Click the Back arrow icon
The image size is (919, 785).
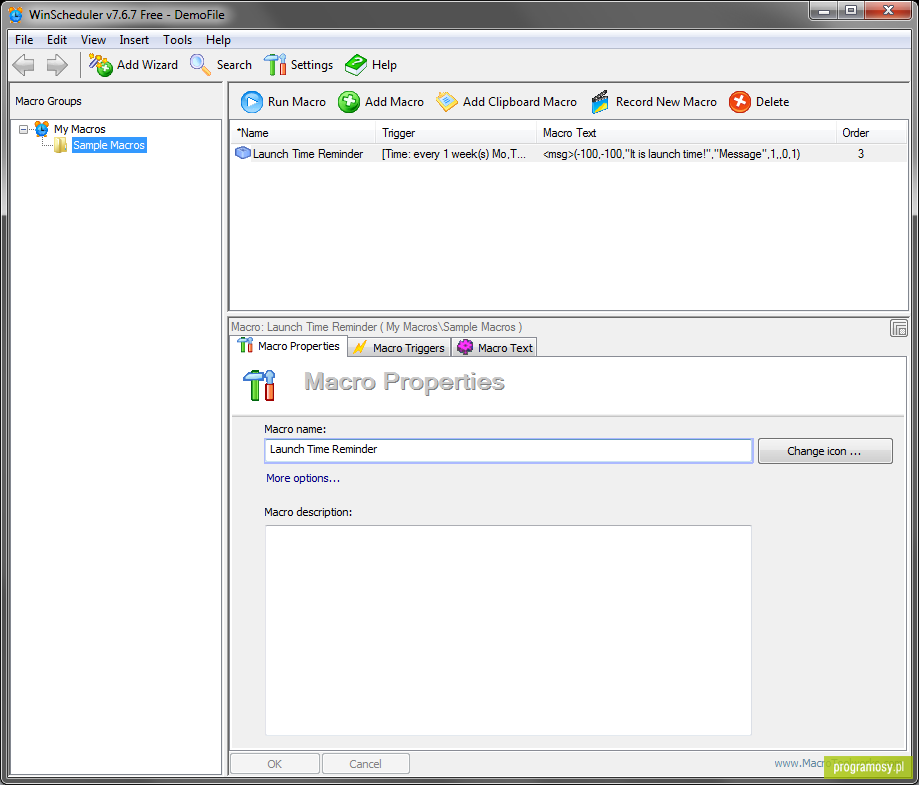[x=23, y=64]
